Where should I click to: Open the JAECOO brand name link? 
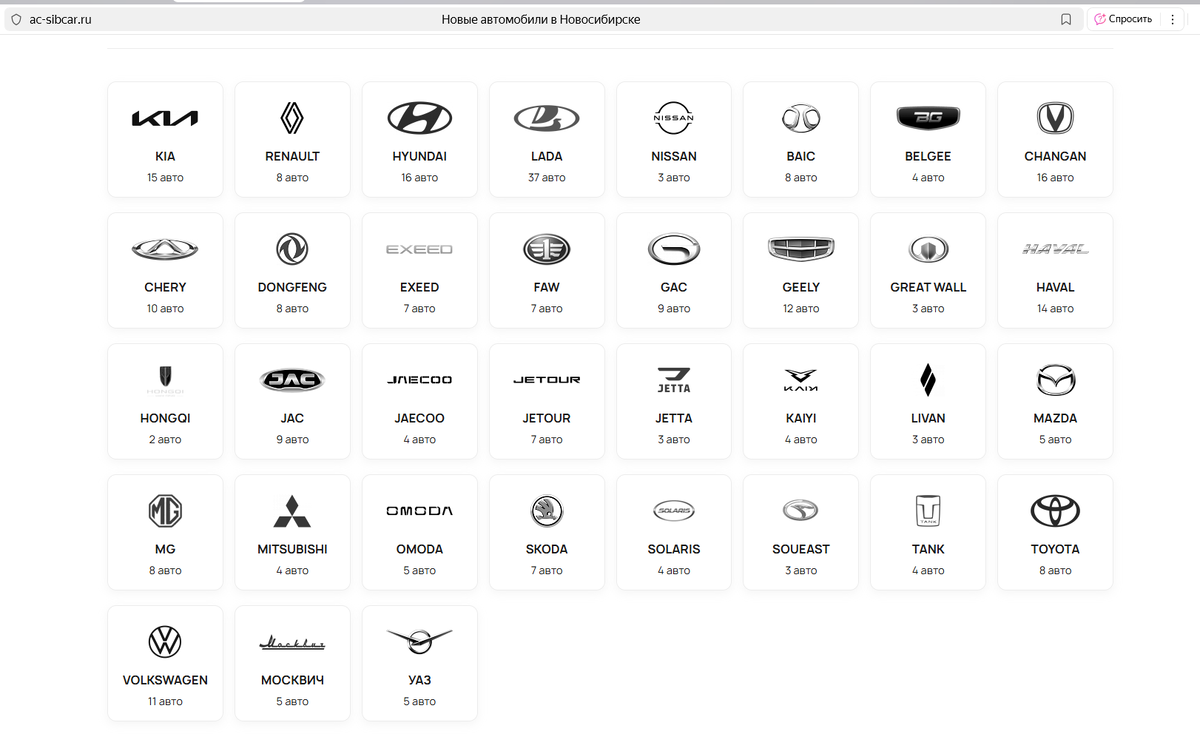[x=419, y=418]
